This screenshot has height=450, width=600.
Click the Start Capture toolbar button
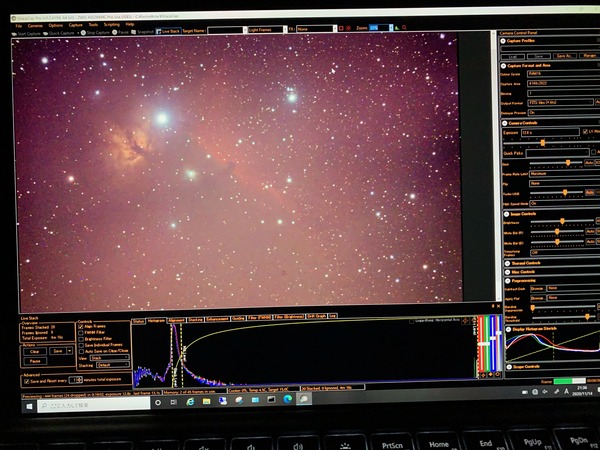click(26, 34)
